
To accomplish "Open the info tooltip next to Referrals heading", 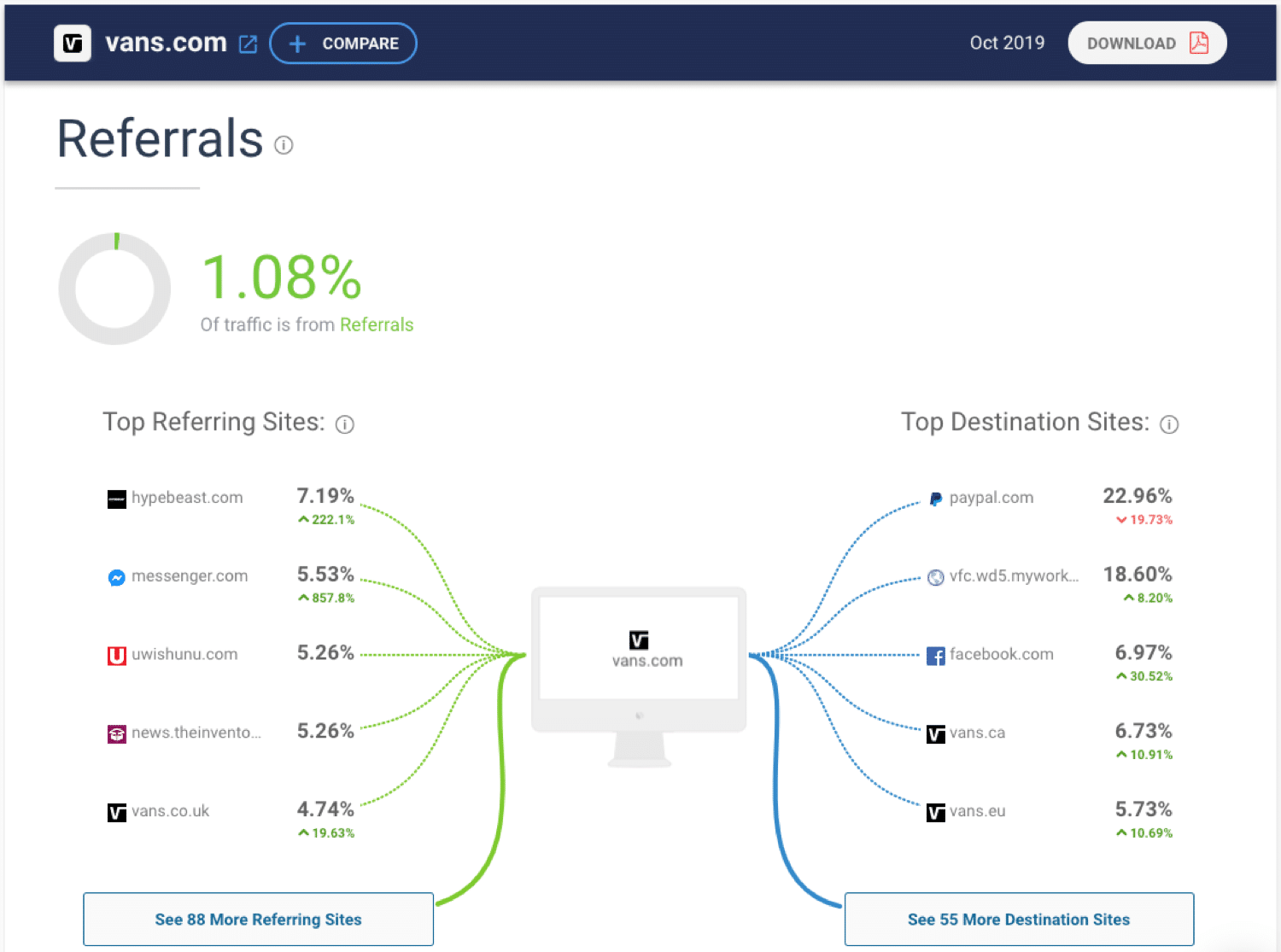I will (x=284, y=145).
